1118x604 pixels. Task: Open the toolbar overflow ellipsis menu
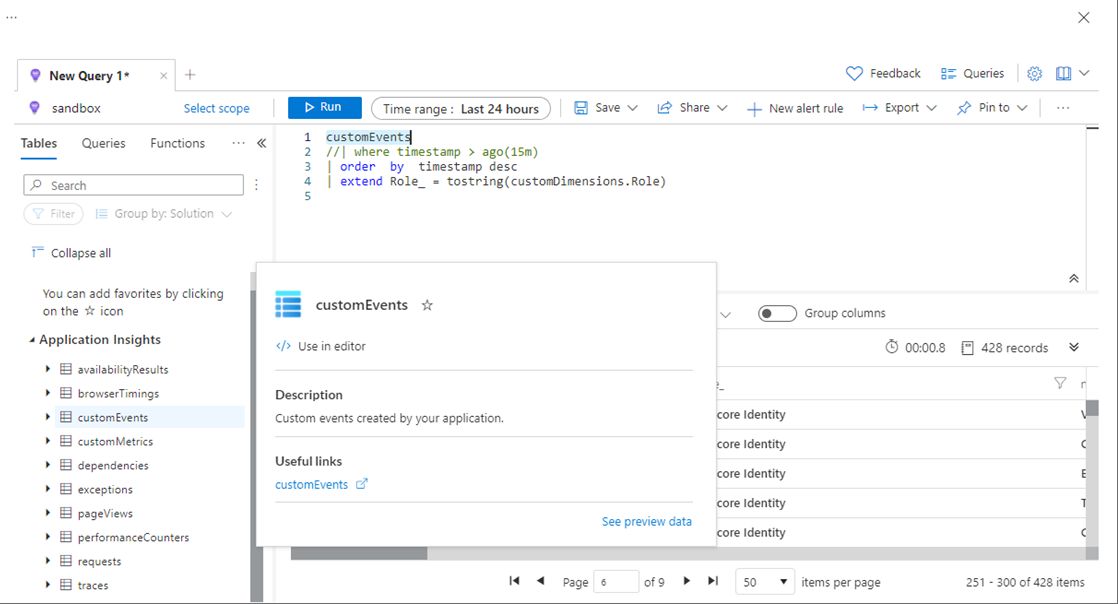1063,107
